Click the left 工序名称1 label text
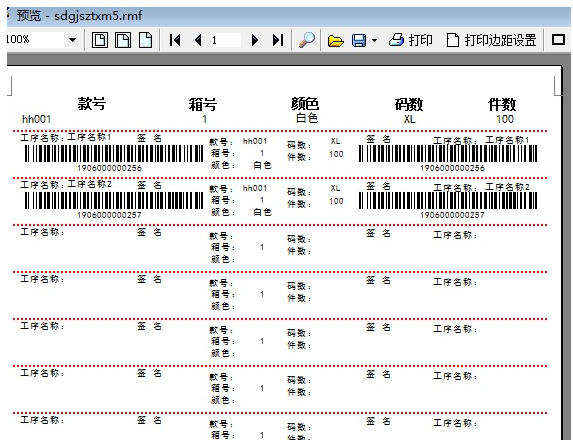Screen dimensions: 573x440 [89, 137]
